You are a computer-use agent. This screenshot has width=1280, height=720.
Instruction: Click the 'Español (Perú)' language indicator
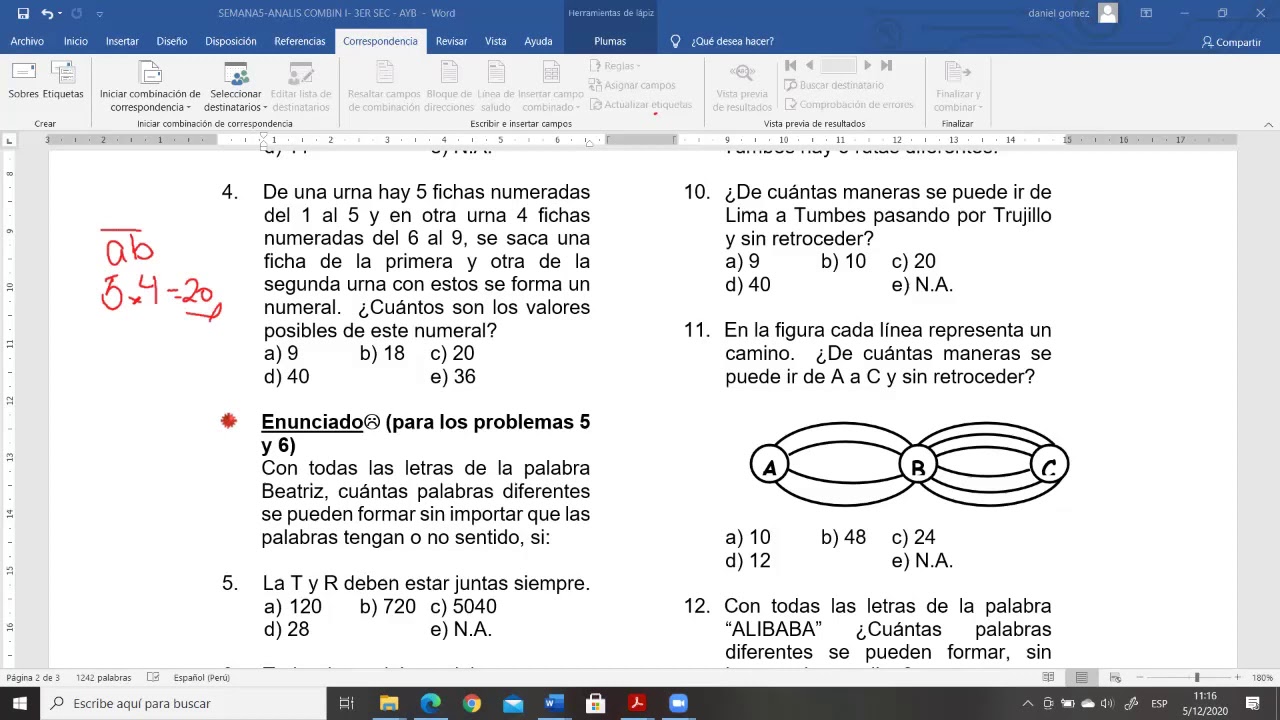202,678
